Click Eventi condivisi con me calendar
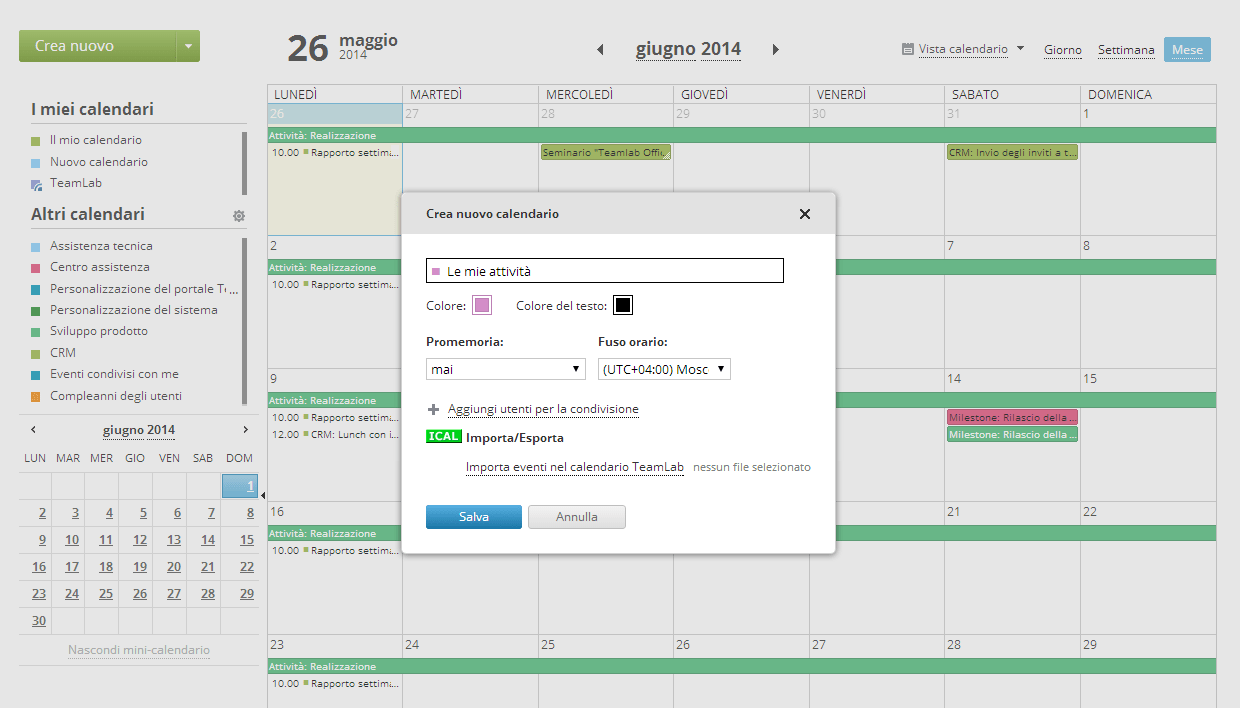The height and width of the screenshot is (708, 1240). tap(114, 374)
